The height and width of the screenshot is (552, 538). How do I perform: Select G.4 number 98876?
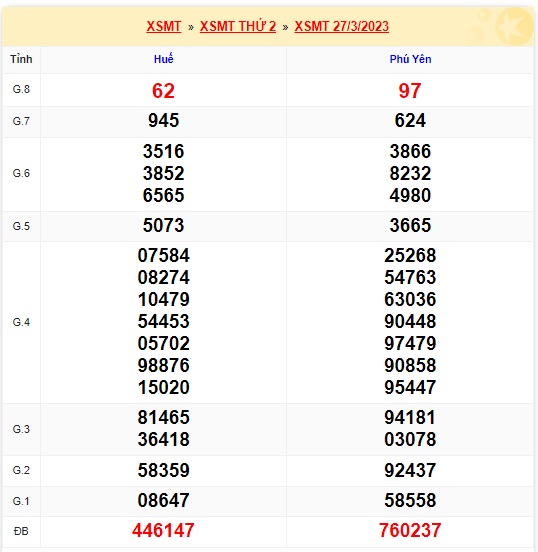pyautogui.click(x=163, y=365)
